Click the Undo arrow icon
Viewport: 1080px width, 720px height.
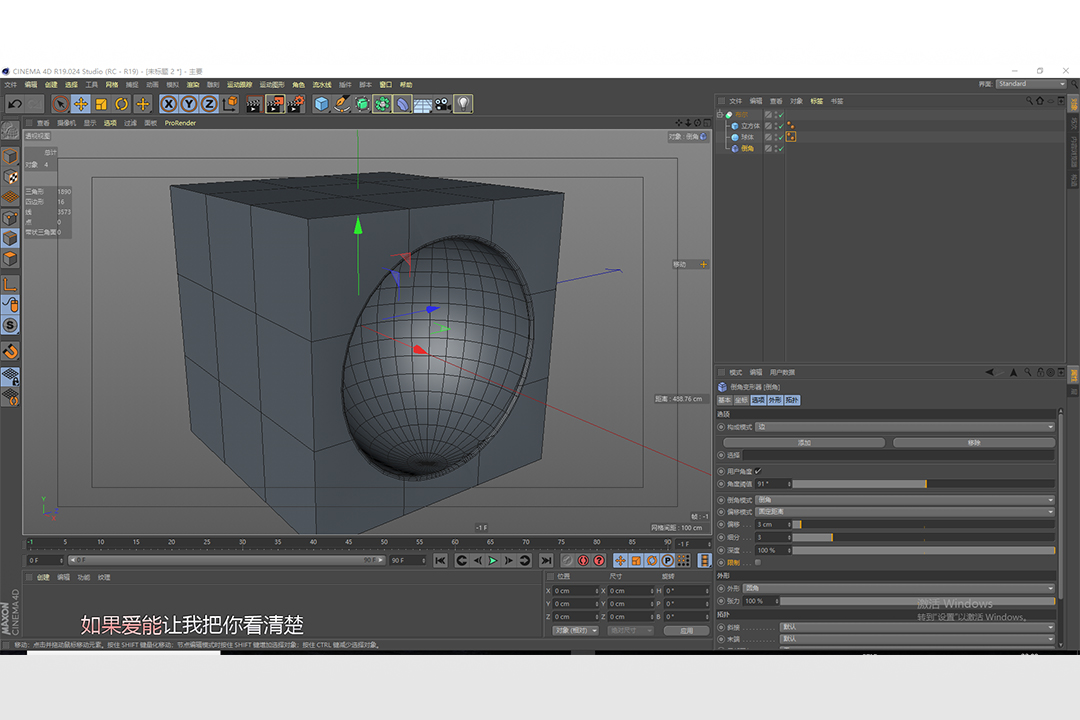14,104
